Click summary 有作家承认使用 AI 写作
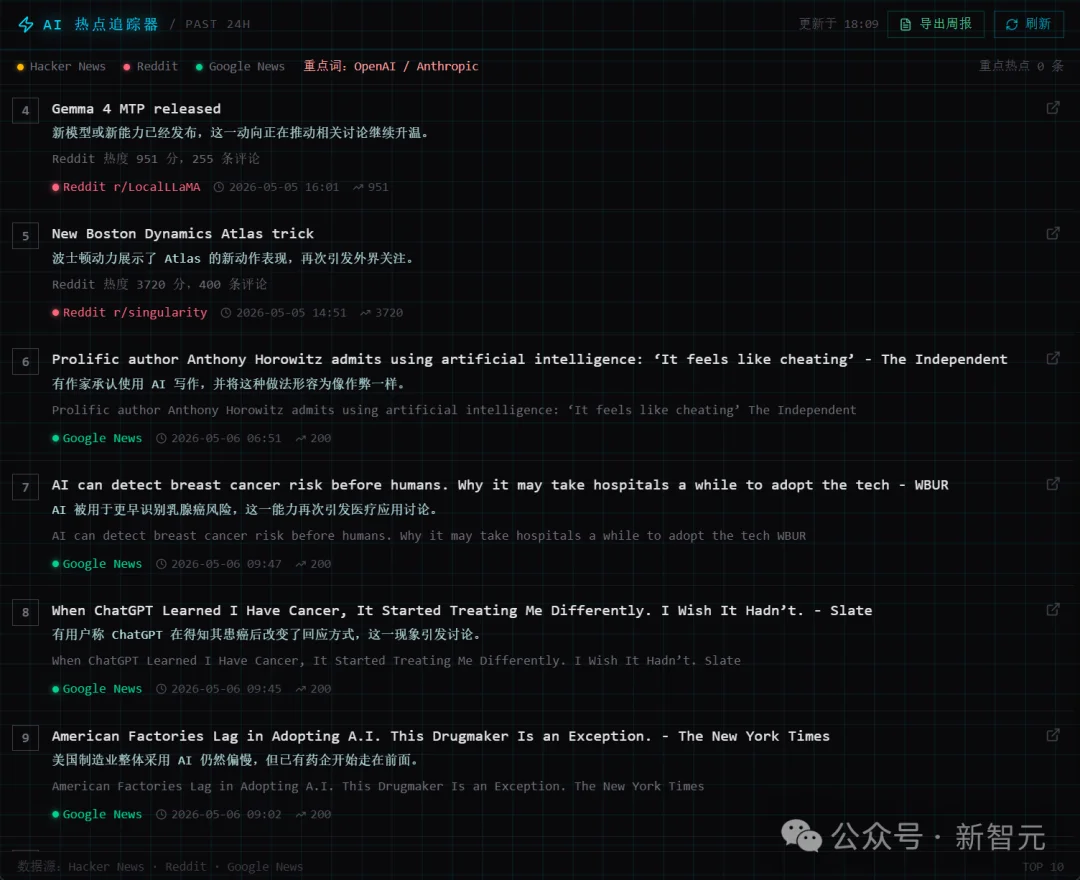Screen dimensions: 1080x880 (229, 384)
